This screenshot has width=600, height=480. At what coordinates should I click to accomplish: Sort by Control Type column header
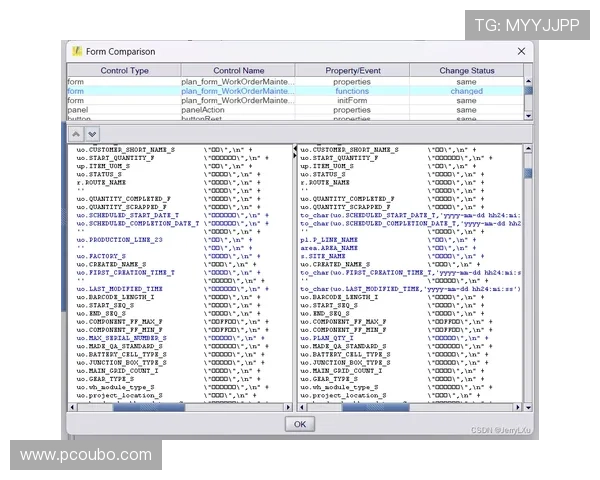tap(124, 71)
